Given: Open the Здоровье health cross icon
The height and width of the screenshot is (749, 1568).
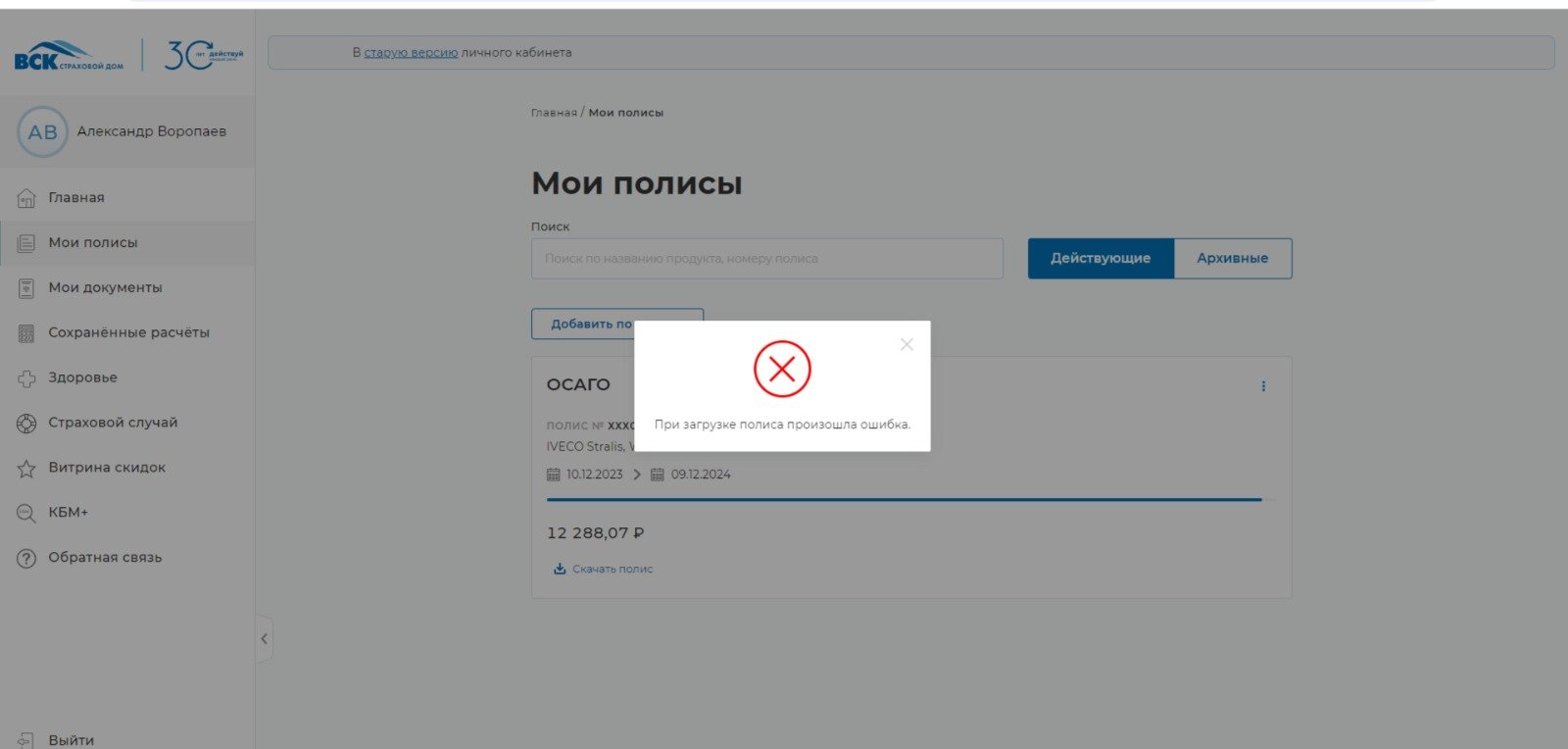Looking at the screenshot, I should coord(26,378).
